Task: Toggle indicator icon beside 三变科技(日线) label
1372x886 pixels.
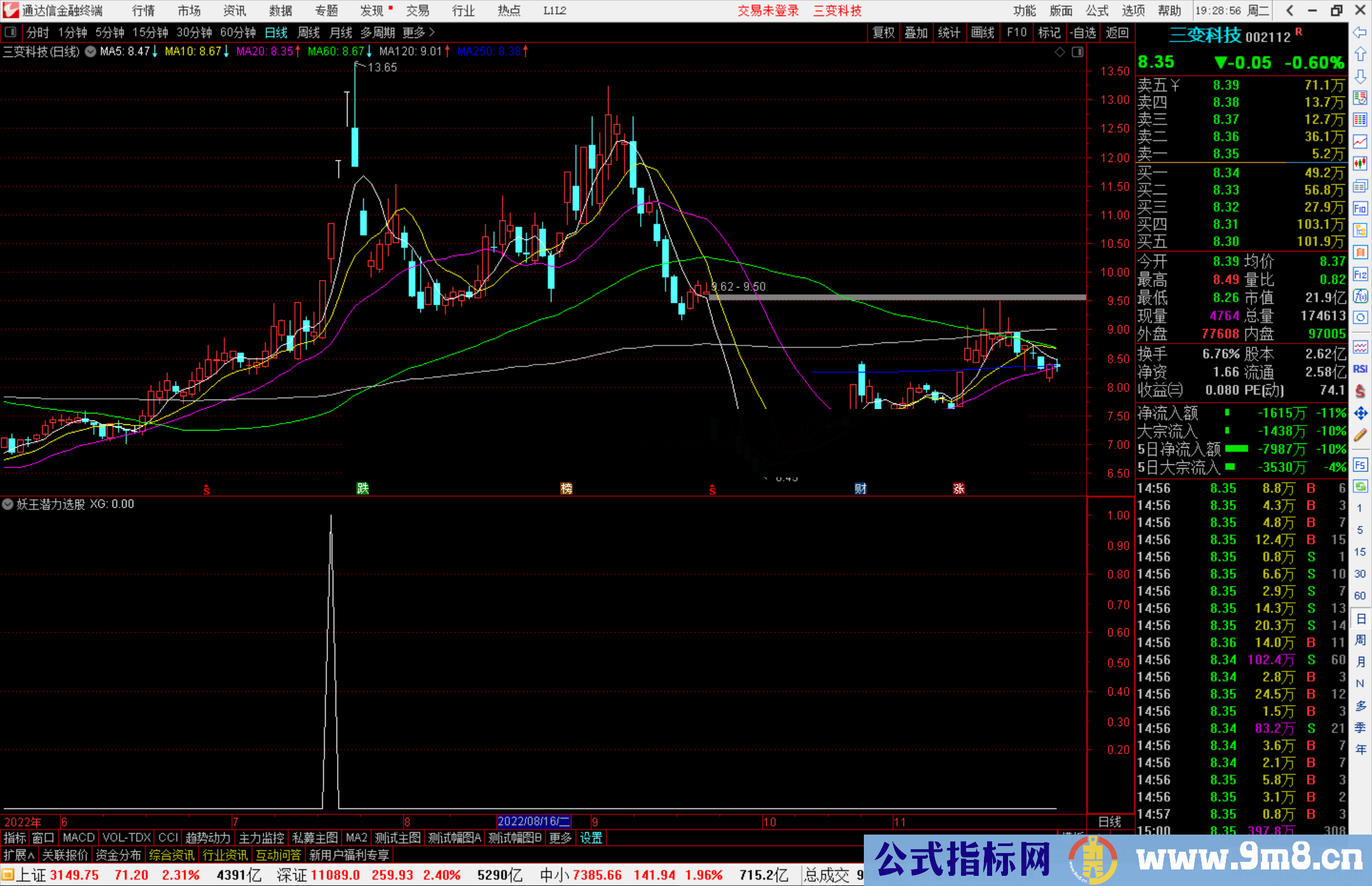Action: point(91,51)
